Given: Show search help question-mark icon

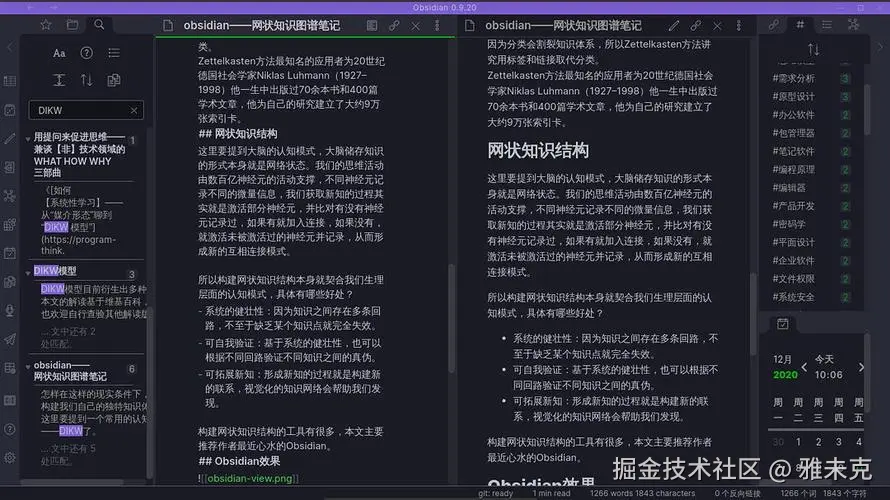Looking at the screenshot, I should pyautogui.click(x=86, y=53).
